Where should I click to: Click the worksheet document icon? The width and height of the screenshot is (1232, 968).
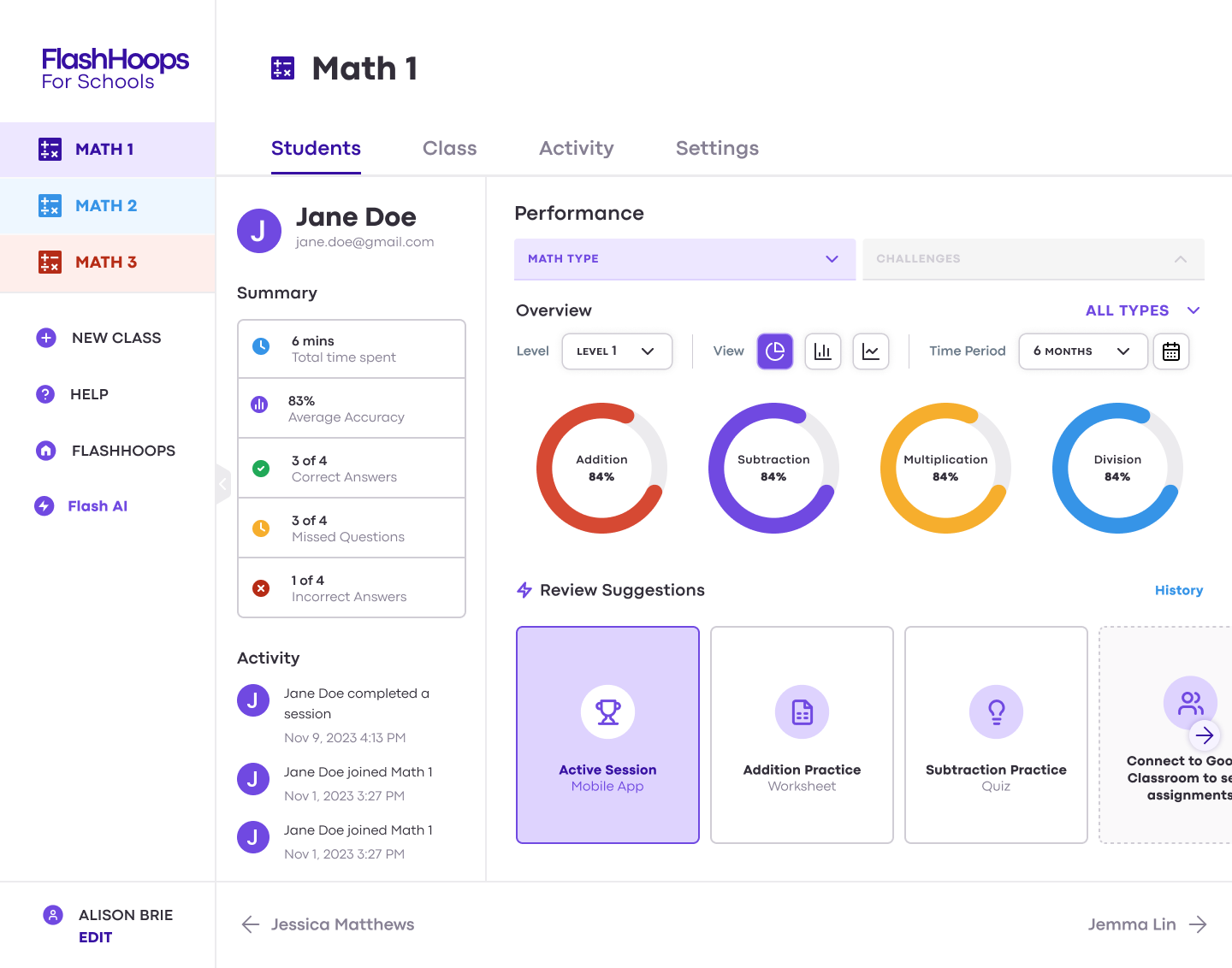802,711
